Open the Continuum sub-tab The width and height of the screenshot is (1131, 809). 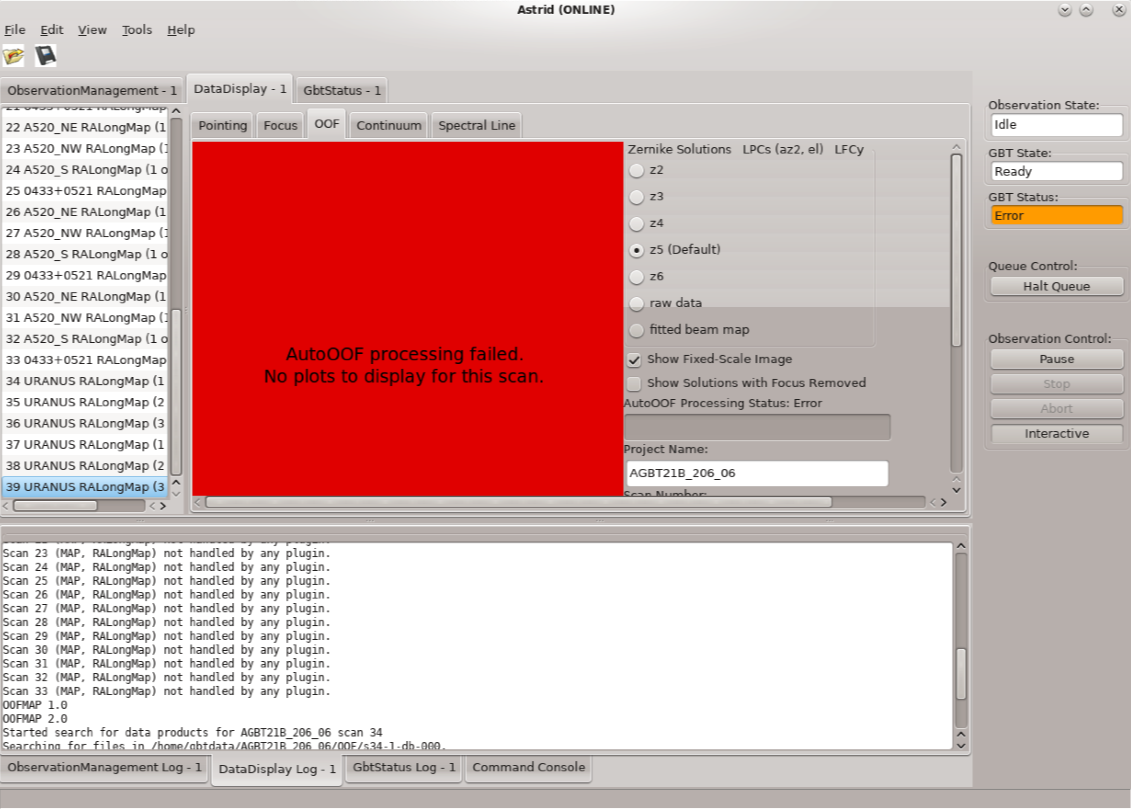388,125
